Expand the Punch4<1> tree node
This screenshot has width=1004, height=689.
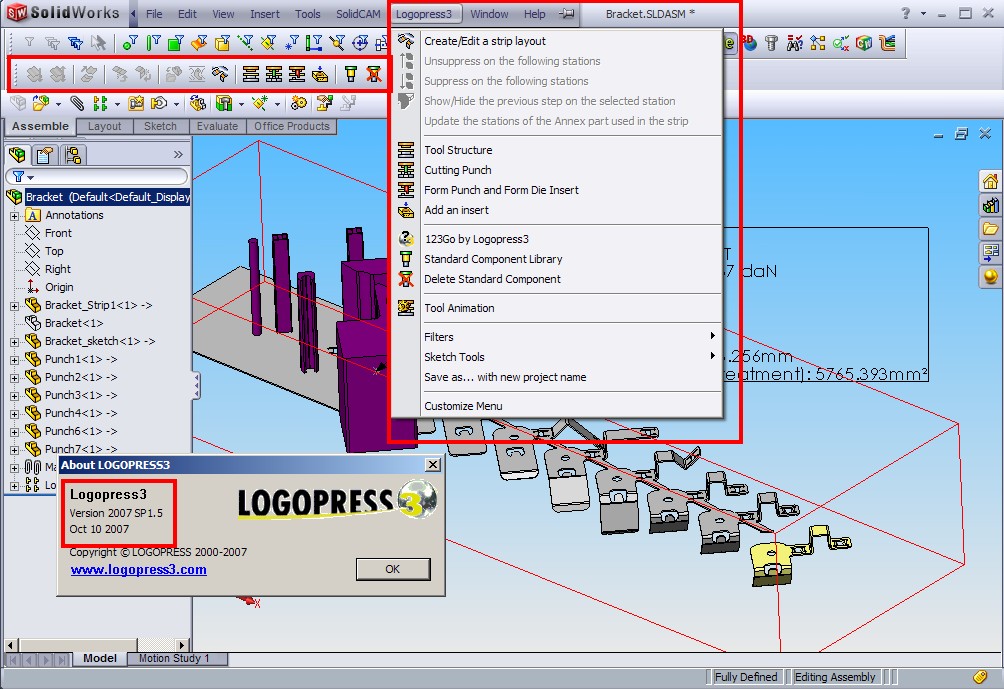tap(15, 413)
